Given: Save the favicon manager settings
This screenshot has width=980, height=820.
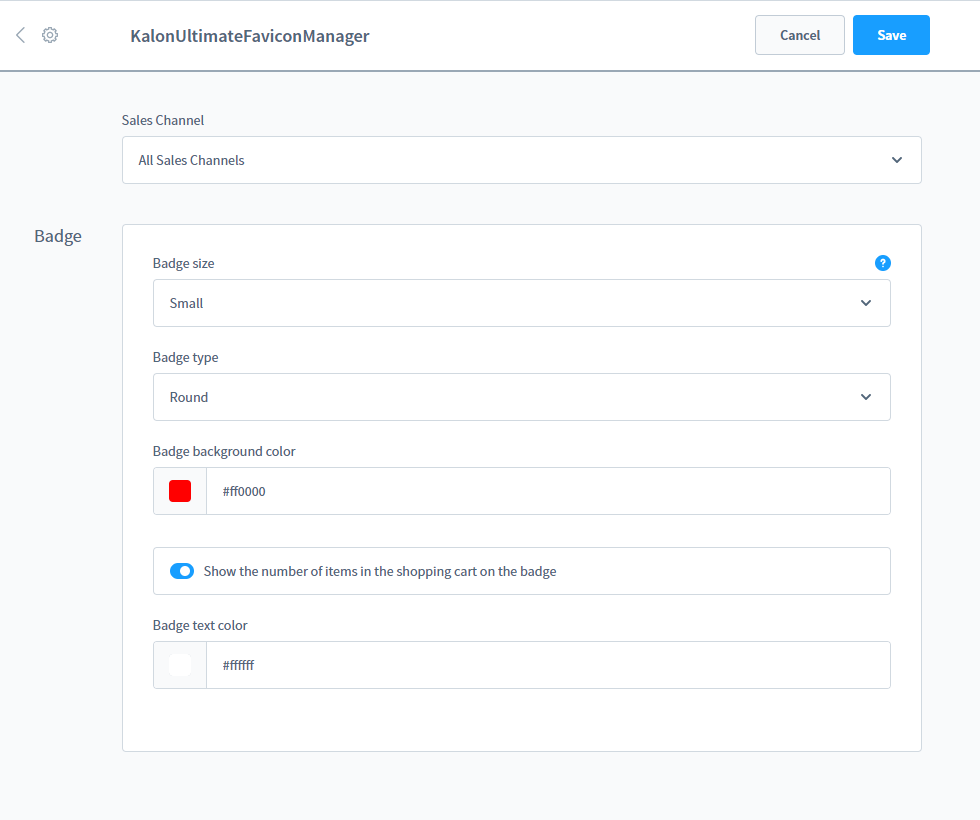Looking at the screenshot, I should pos(891,35).
